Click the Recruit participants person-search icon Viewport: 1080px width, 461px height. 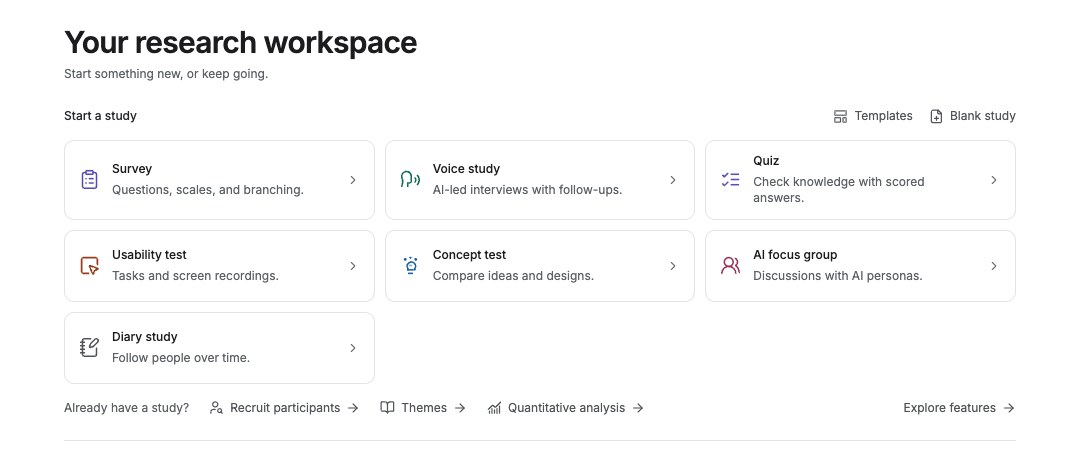click(x=216, y=408)
